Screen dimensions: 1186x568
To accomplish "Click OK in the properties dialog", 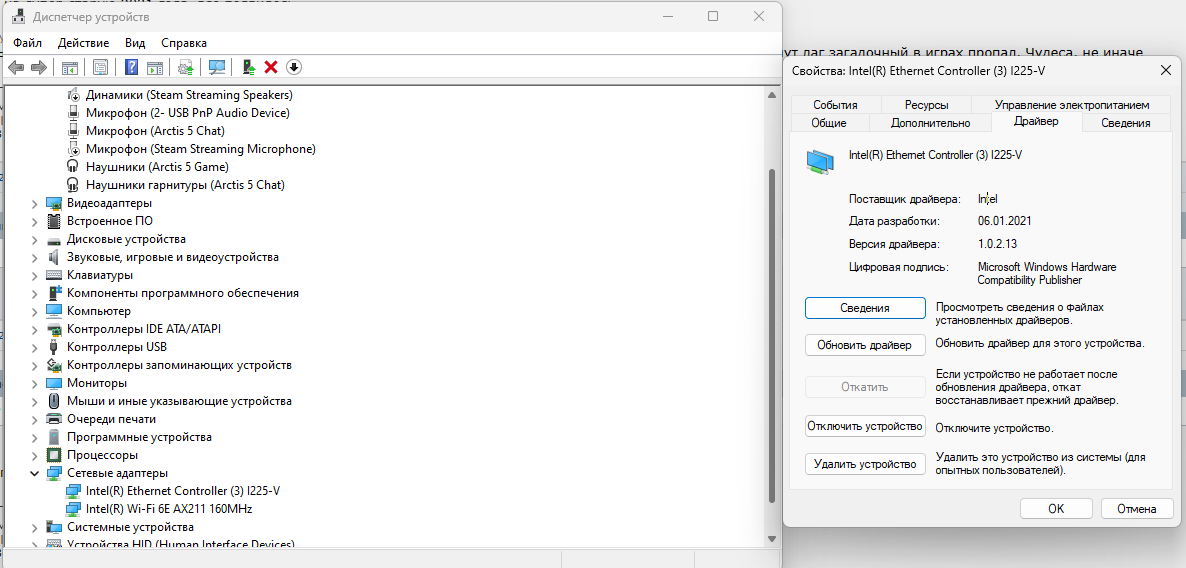I will tap(1056, 508).
